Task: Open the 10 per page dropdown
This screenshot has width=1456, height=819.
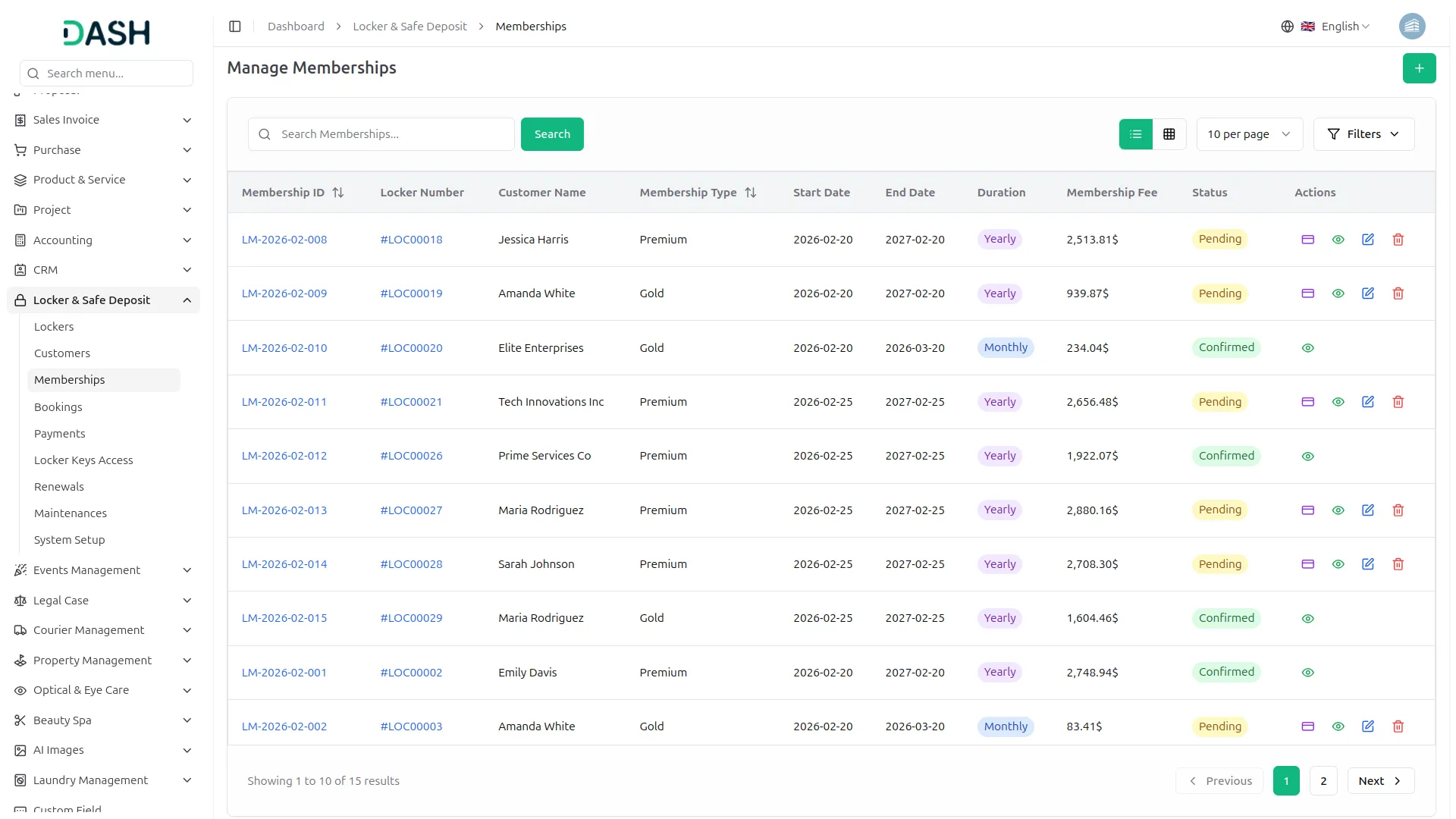Action: 1249,133
